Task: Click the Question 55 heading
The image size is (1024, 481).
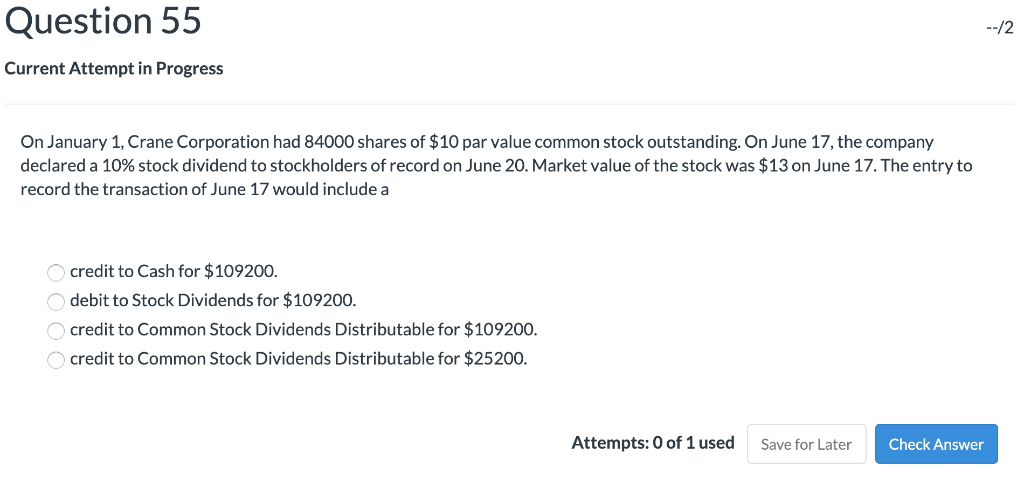Action: [x=101, y=21]
